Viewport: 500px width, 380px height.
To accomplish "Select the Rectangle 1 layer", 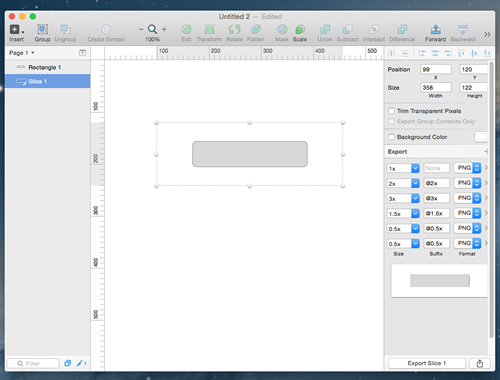I will [48, 67].
